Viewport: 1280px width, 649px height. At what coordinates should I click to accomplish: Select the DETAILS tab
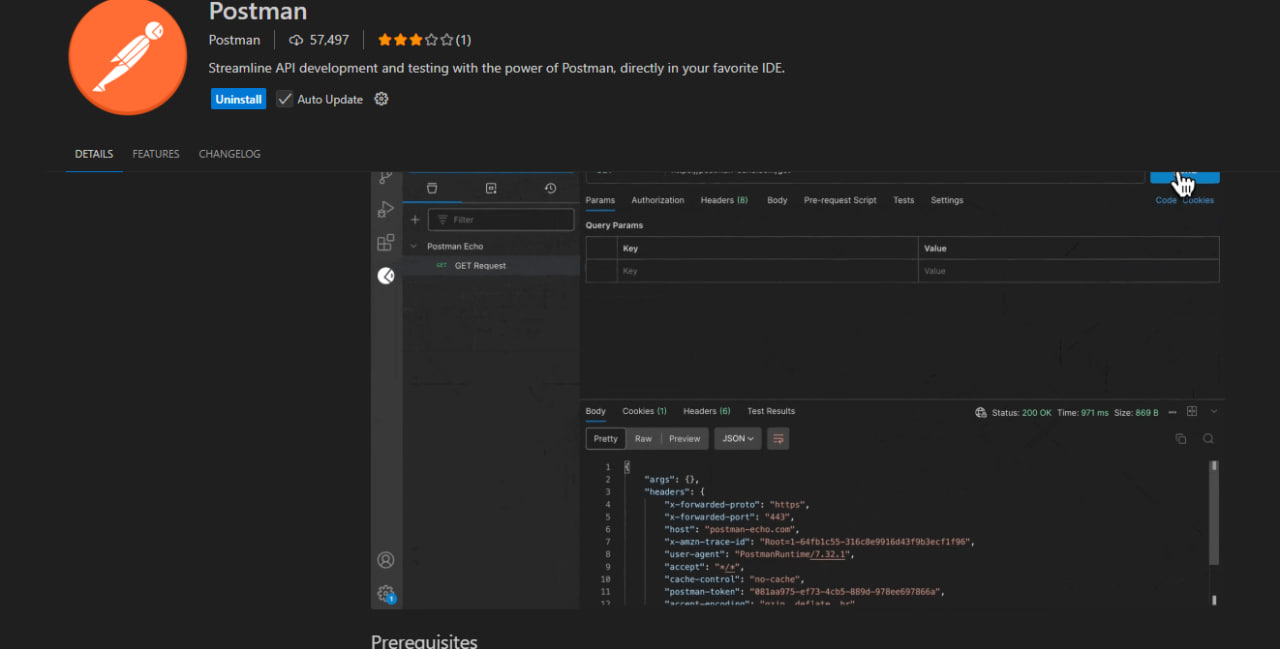coord(94,154)
